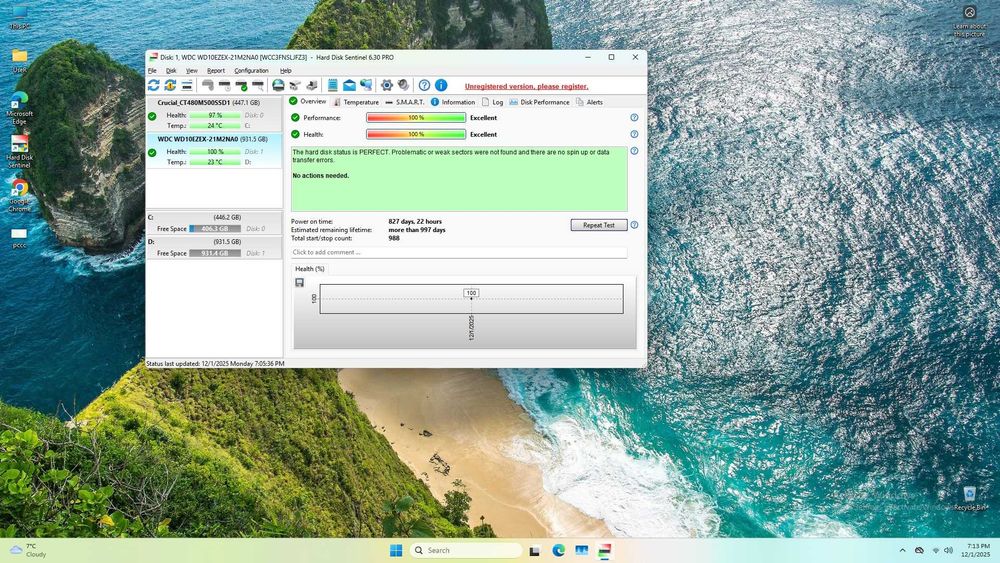Click the disk with green check icon

pyautogui.click(x=241, y=85)
